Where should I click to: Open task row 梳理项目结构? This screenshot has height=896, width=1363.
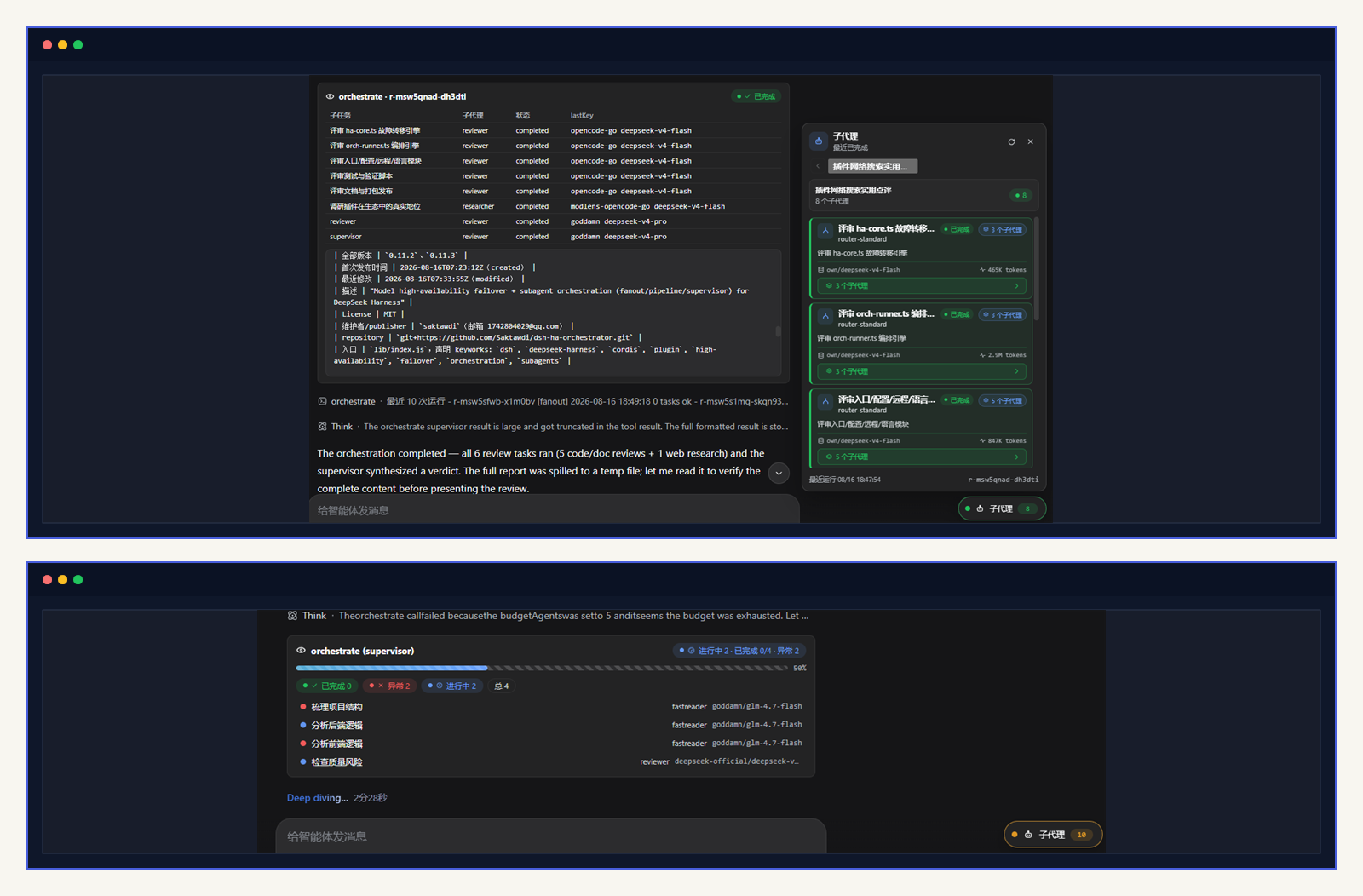551,707
